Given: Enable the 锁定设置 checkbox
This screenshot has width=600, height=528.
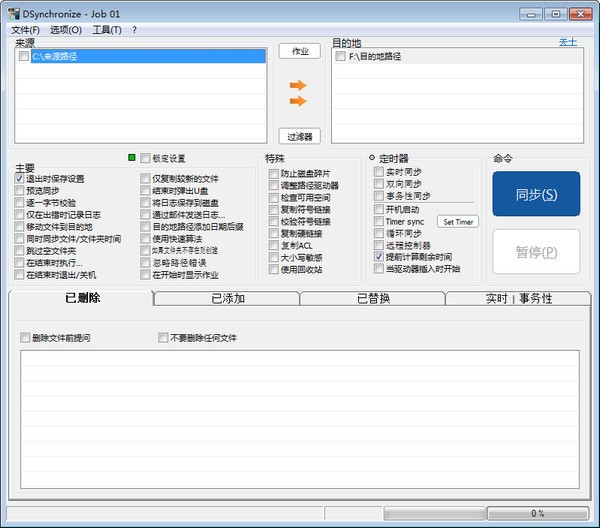Looking at the screenshot, I should (x=146, y=158).
